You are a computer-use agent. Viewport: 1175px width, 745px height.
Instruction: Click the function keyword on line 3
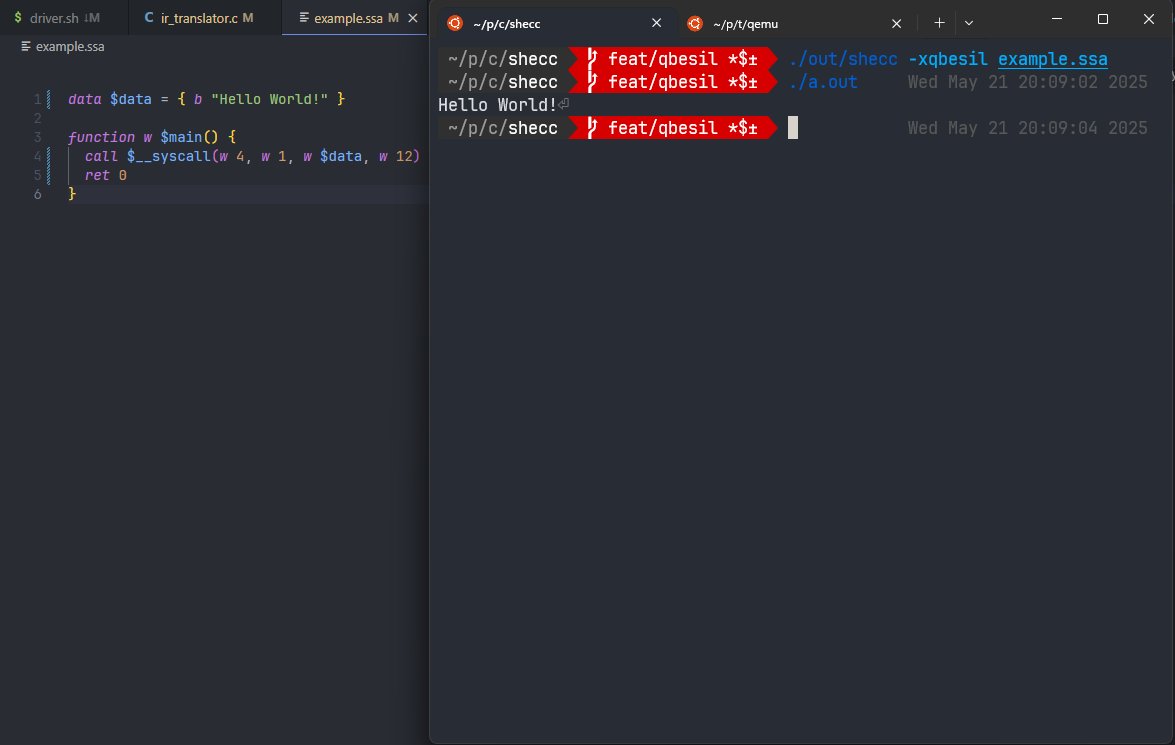pos(101,137)
